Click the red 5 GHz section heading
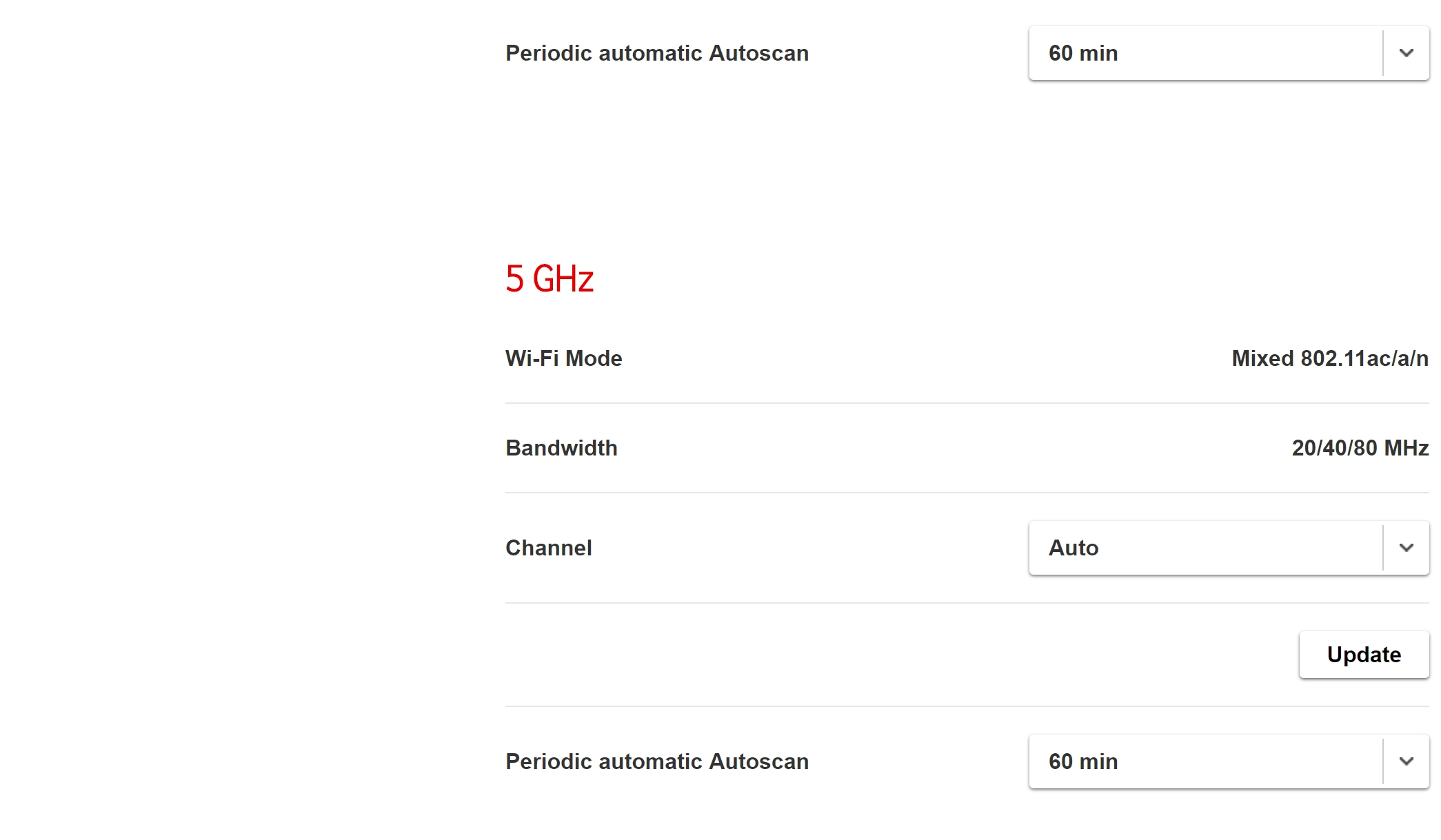1441x840 pixels. click(550, 279)
